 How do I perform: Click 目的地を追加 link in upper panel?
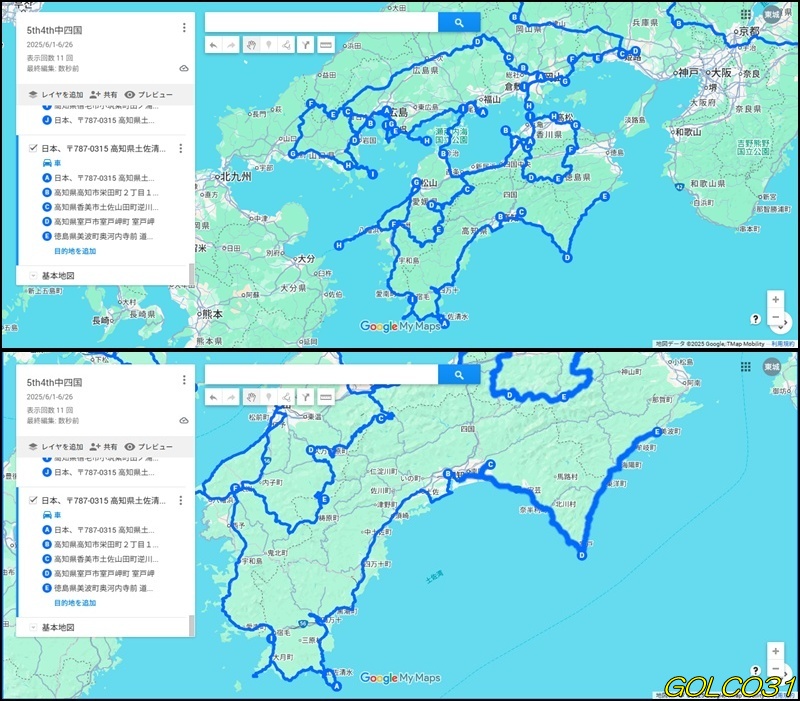(75, 251)
